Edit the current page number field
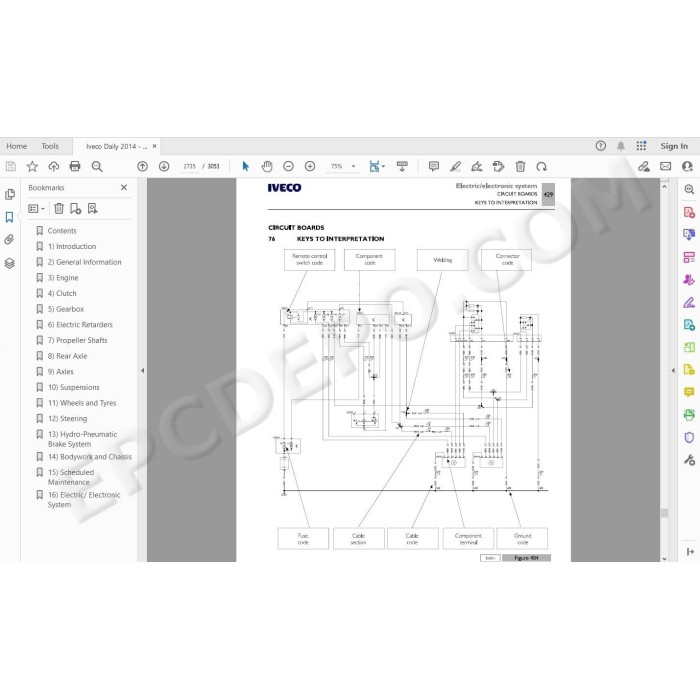The height and width of the screenshot is (700, 700). 189,167
